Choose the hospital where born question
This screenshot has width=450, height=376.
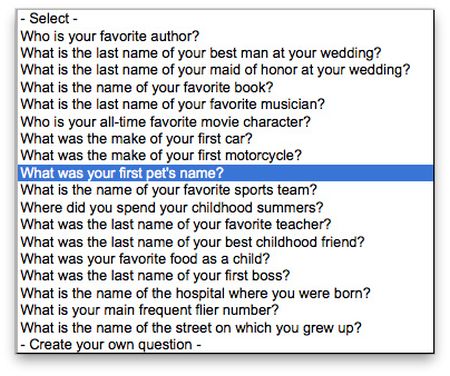click(225, 293)
